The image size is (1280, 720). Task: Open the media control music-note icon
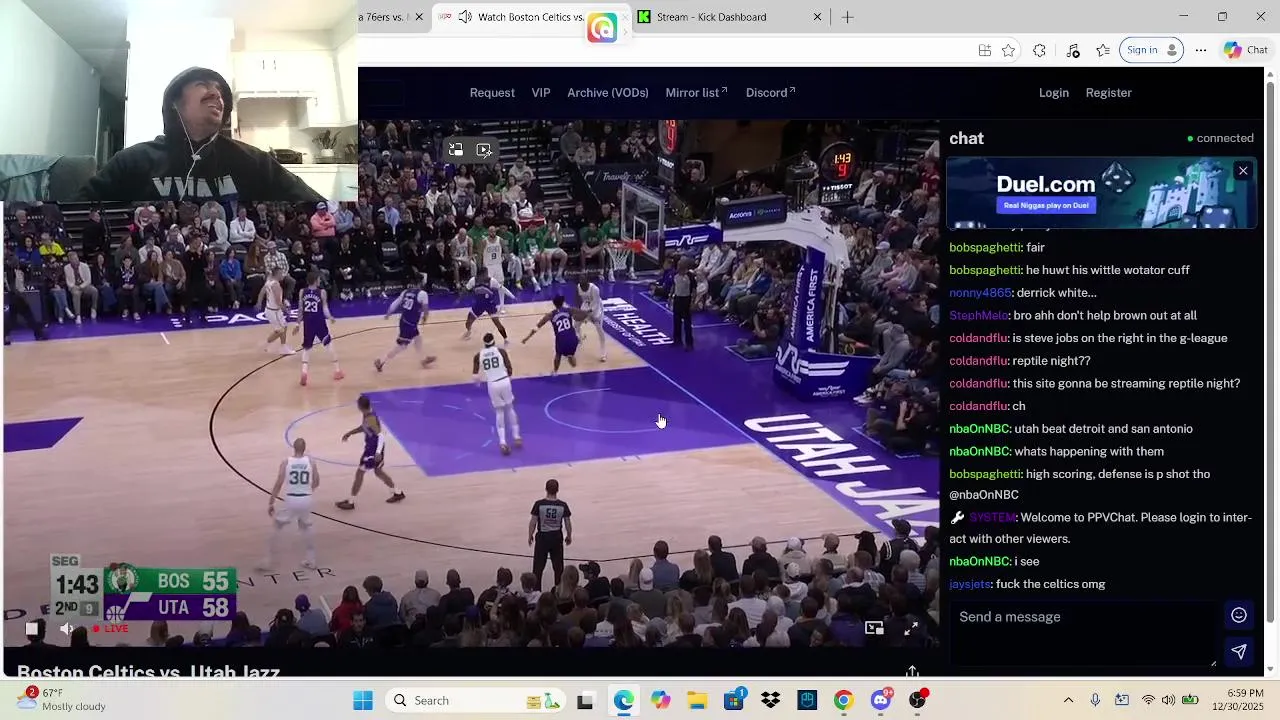coord(1073,50)
